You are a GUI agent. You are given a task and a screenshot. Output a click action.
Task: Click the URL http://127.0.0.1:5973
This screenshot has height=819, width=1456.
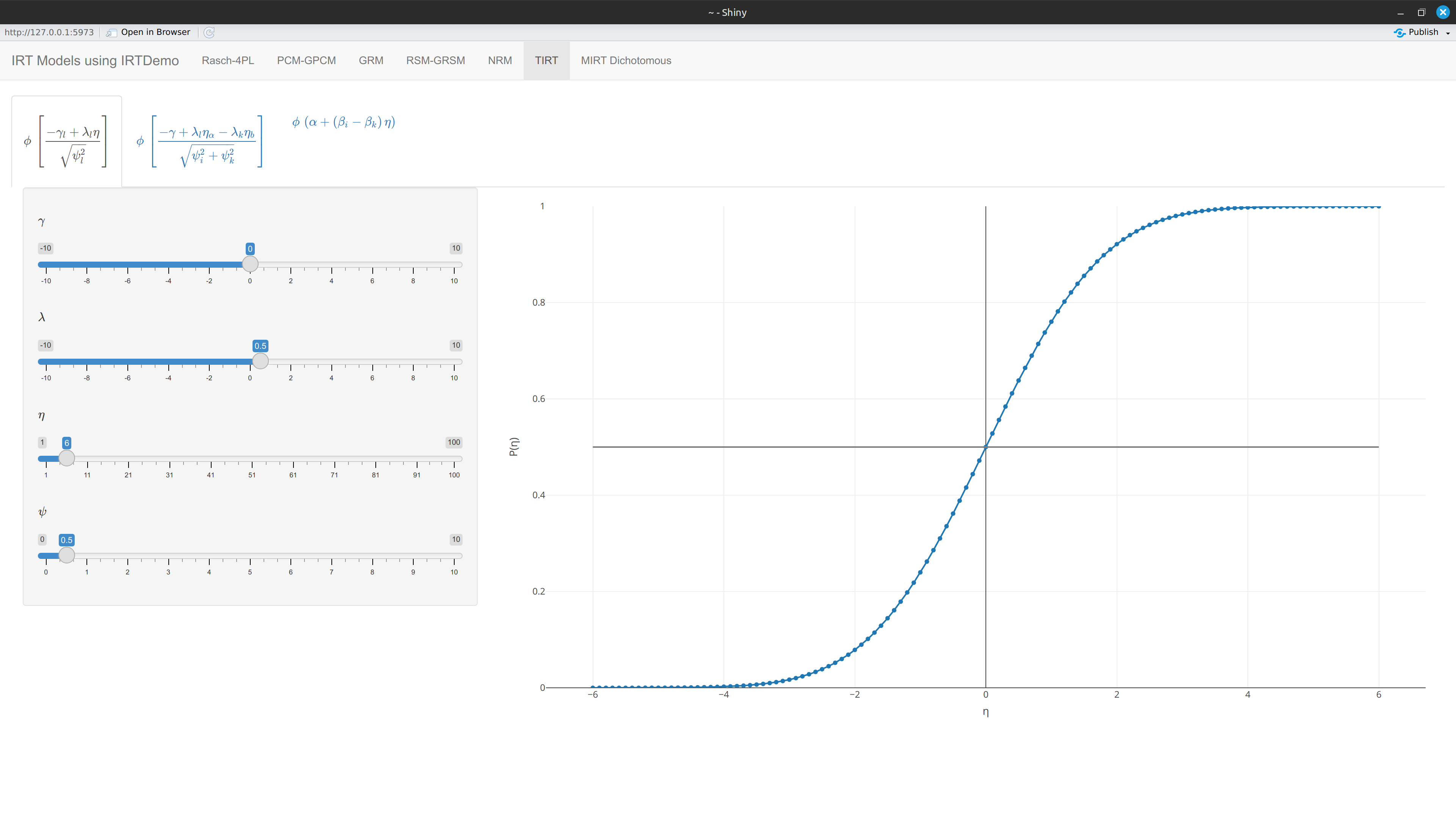click(x=49, y=32)
